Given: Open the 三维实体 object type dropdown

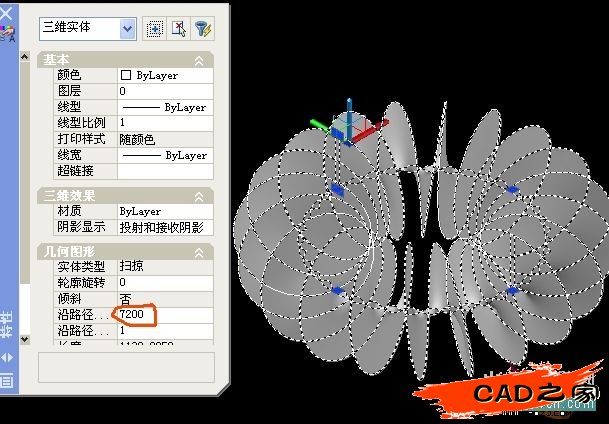Looking at the screenshot, I should click(127, 29).
